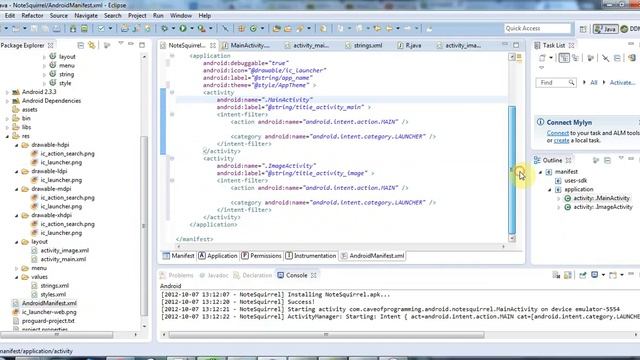The width and height of the screenshot is (640, 360).
Task: Switch to the Problems view tab
Action: (177, 276)
